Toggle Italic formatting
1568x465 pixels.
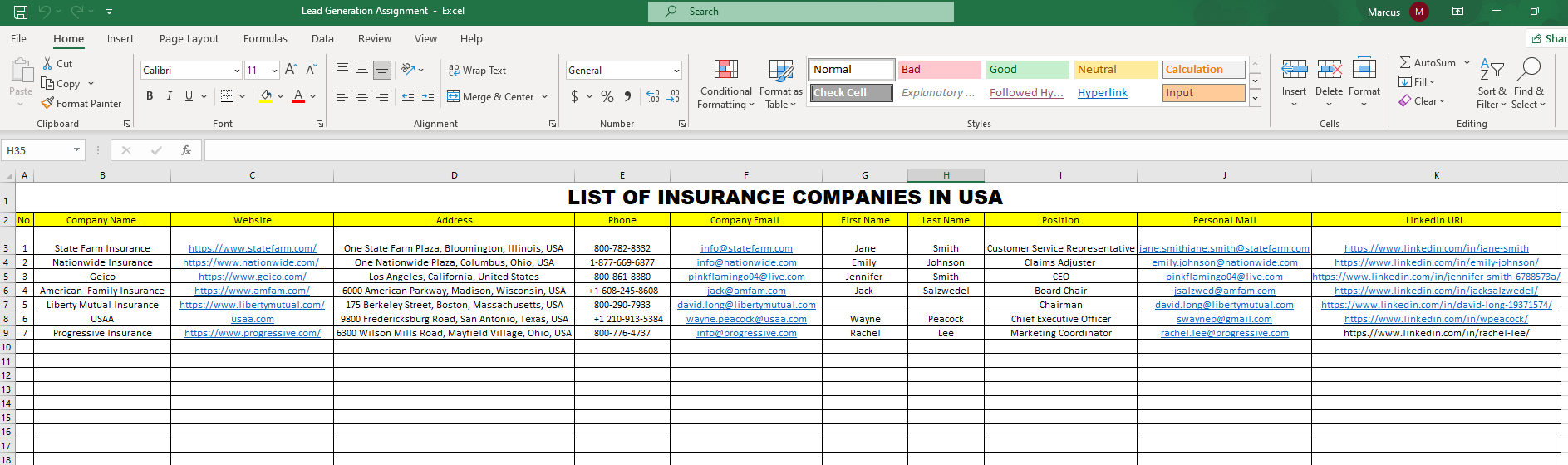pyautogui.click(x=170, y=96)
